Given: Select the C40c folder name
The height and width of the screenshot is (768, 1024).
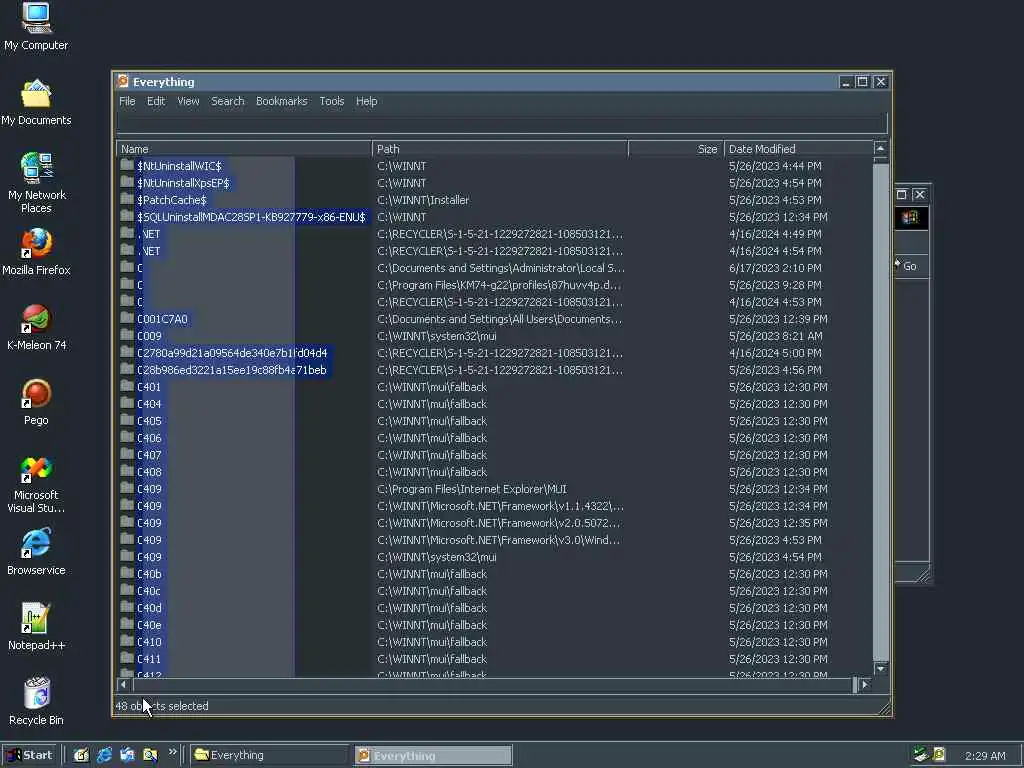Looking at the screenshot, I should tap(149, 591).
